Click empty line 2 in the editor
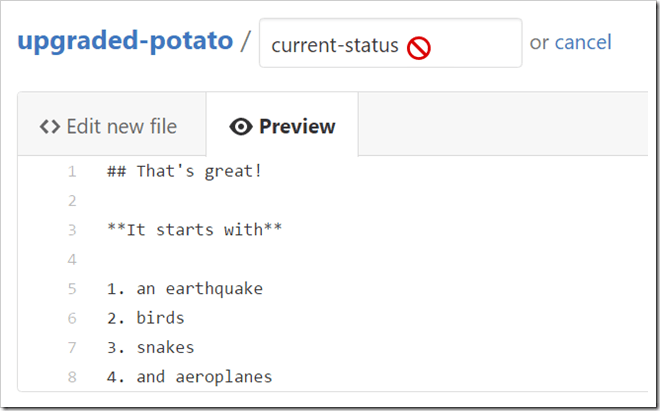Image resolution: width=660 pixels, height=411 pixels. click(x=300, y=201)
